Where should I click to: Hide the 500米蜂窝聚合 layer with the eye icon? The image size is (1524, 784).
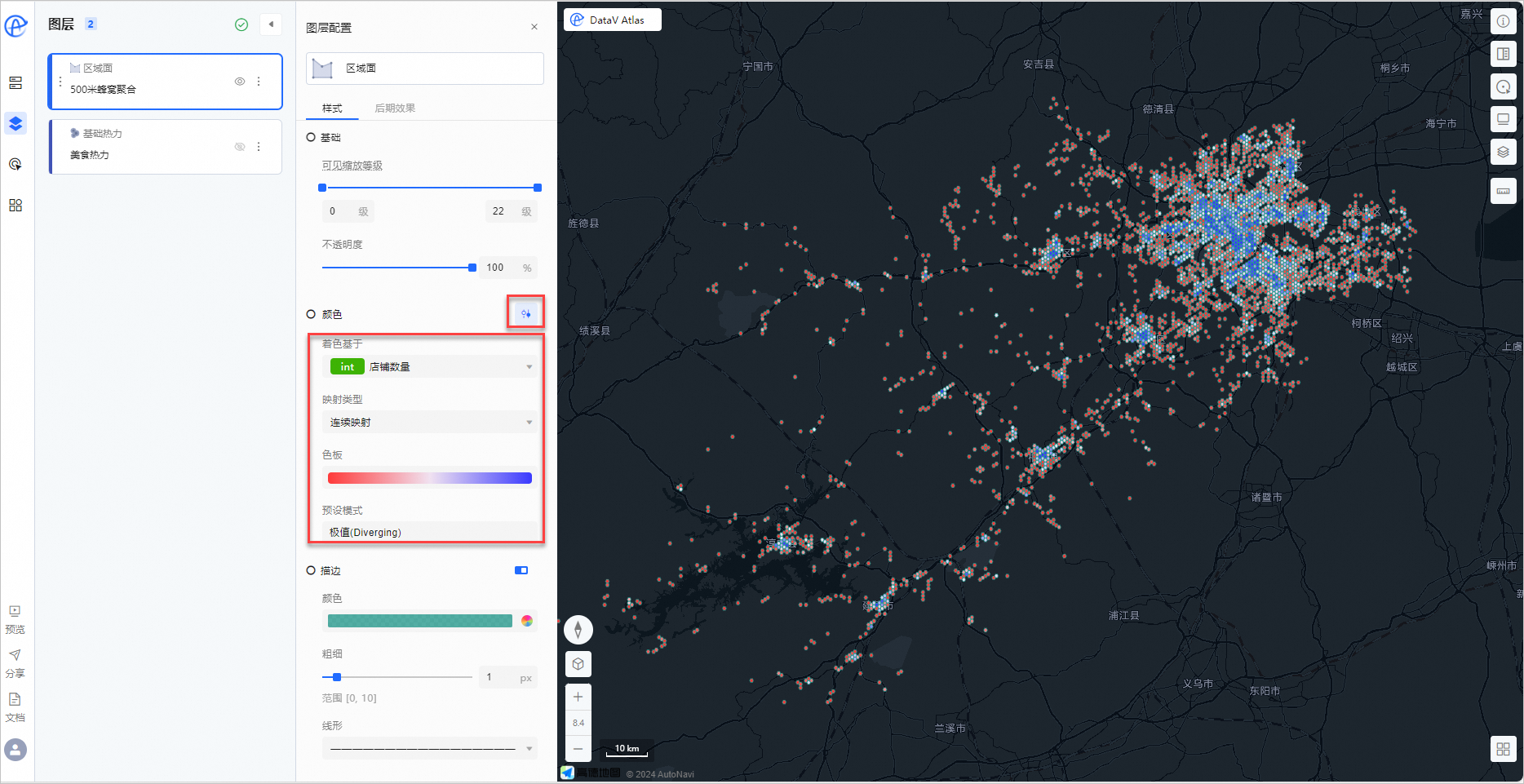(x=240, y=82)
